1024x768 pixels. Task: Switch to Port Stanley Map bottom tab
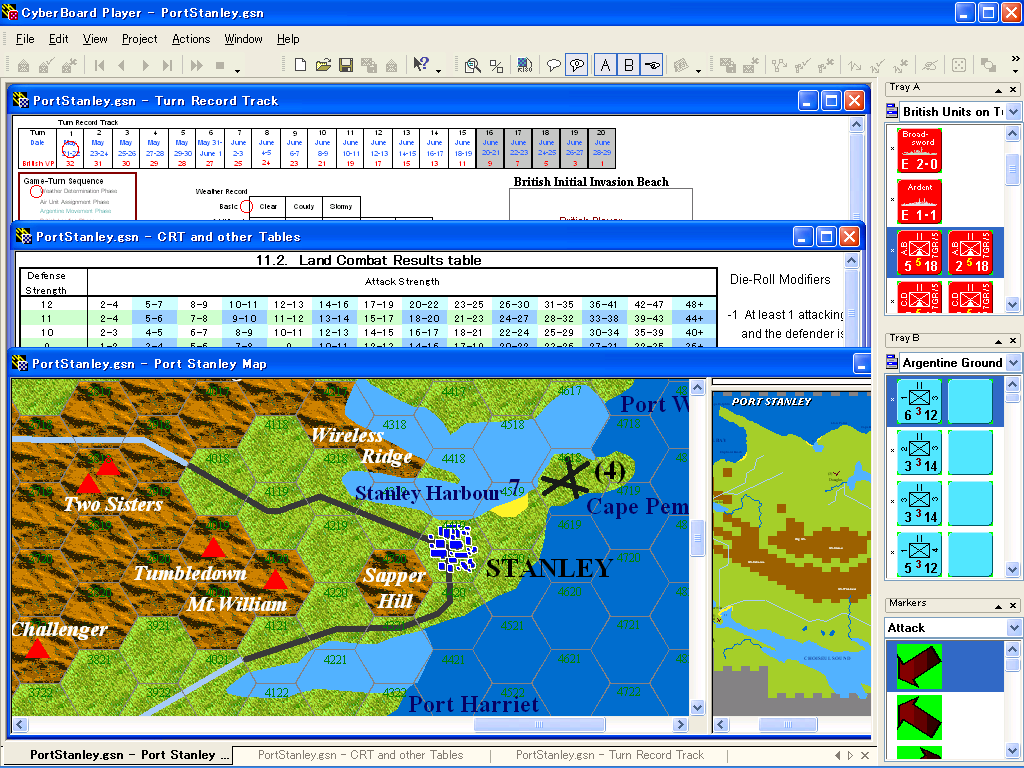pyautogui.click(x=130, y=755)
